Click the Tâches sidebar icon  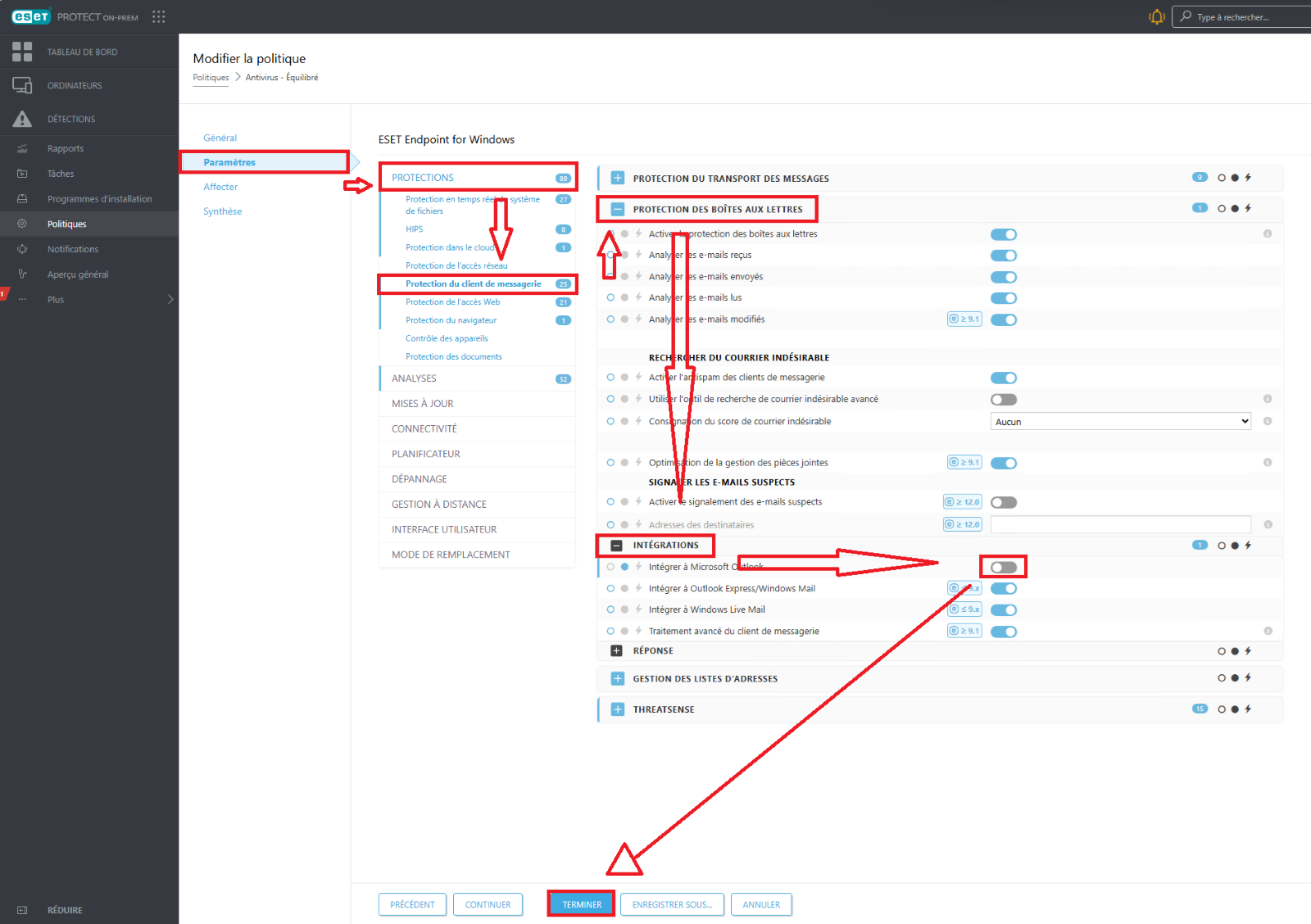click(x=22, y=174)
